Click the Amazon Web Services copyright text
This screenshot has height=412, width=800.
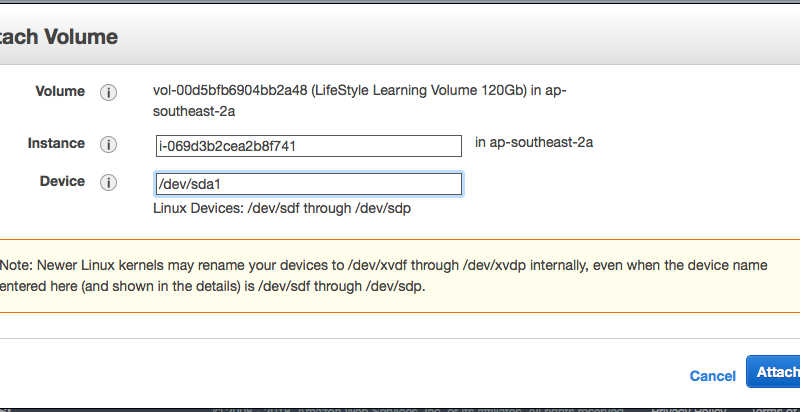click(418, 408)
